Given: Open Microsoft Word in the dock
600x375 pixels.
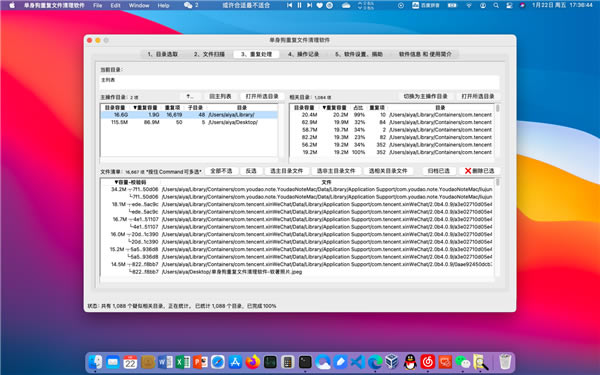Looking at the screenshot, I should 165,362.
